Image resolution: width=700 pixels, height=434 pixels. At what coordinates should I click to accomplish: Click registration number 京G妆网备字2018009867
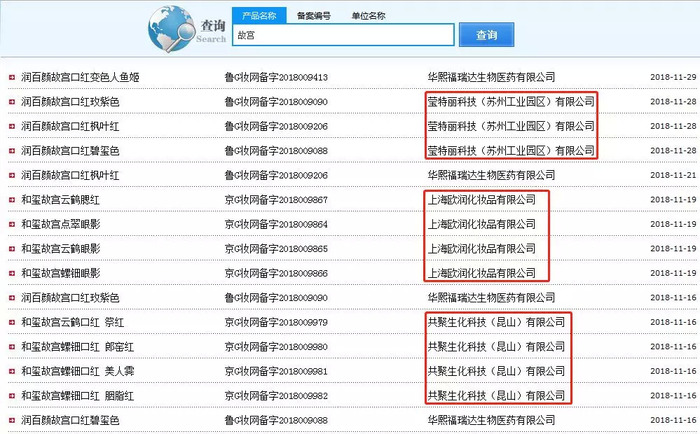(276, 200)
